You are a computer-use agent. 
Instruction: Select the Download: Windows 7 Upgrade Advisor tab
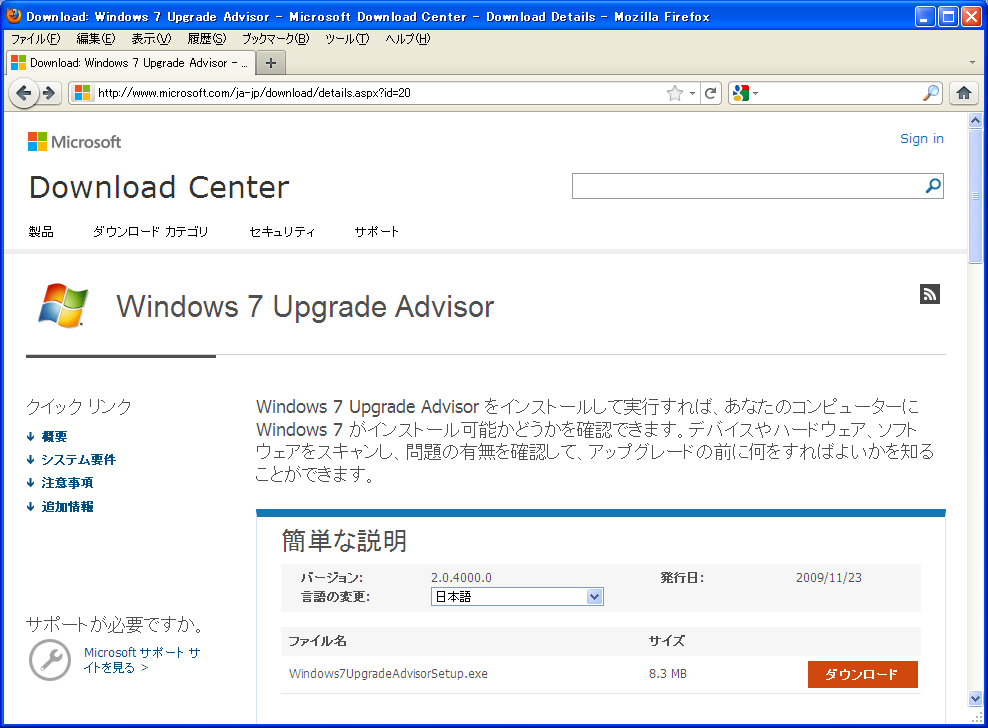point(130,63)
